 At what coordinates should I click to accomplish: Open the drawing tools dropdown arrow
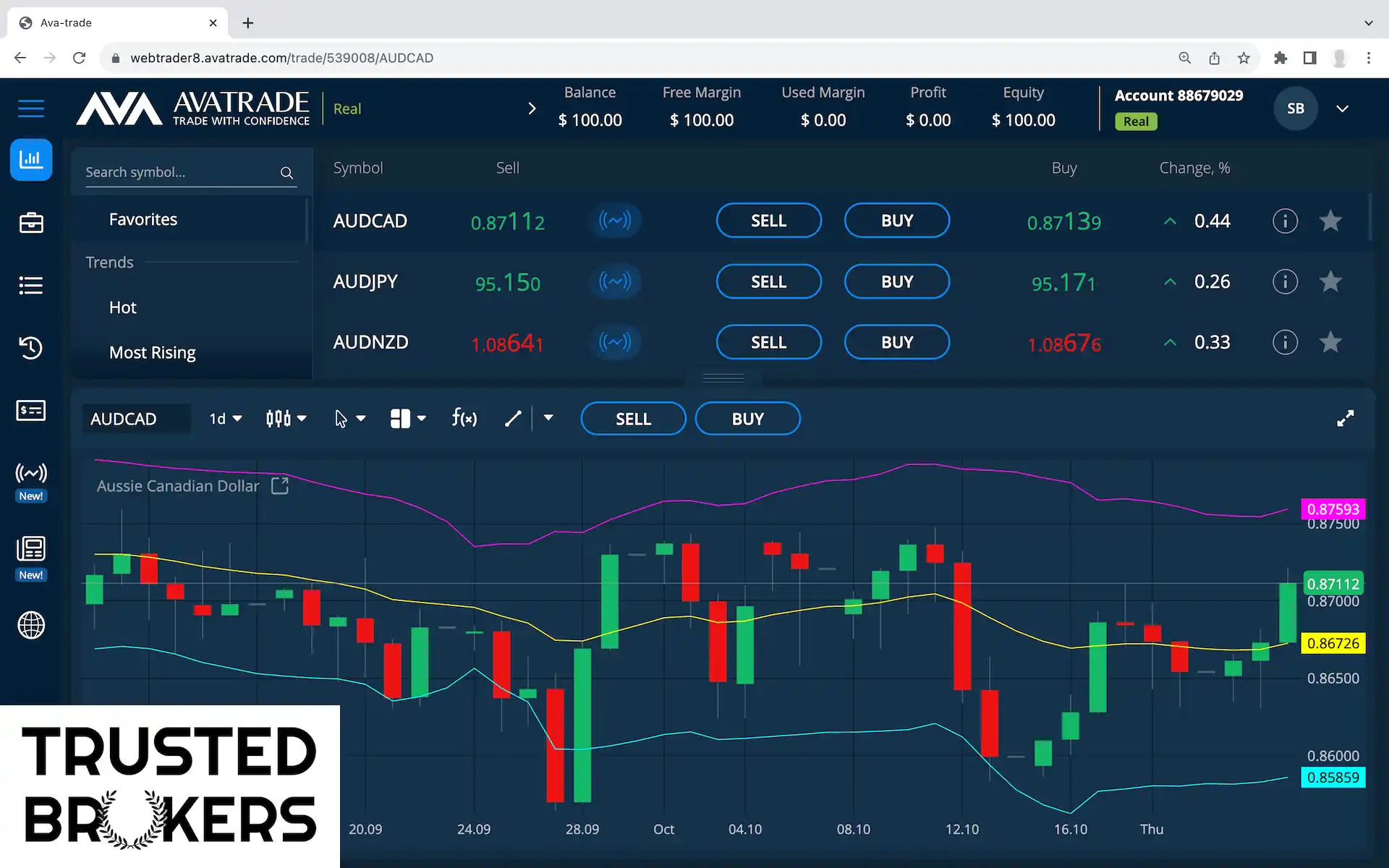(x=548, y=417)
